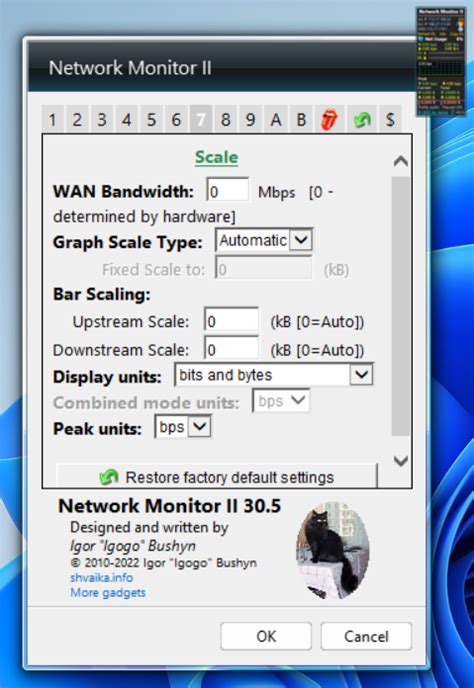474x688 pixels.
Task: Switch to settings tab 1
Action: pyautogui.click(x=53, y=119)
